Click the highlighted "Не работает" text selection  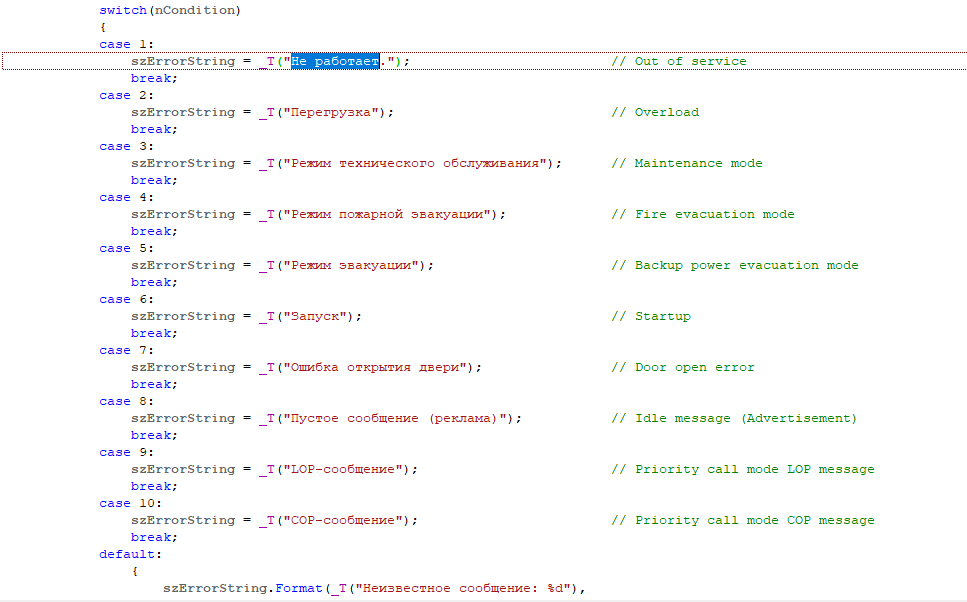(x=335, y=62)
